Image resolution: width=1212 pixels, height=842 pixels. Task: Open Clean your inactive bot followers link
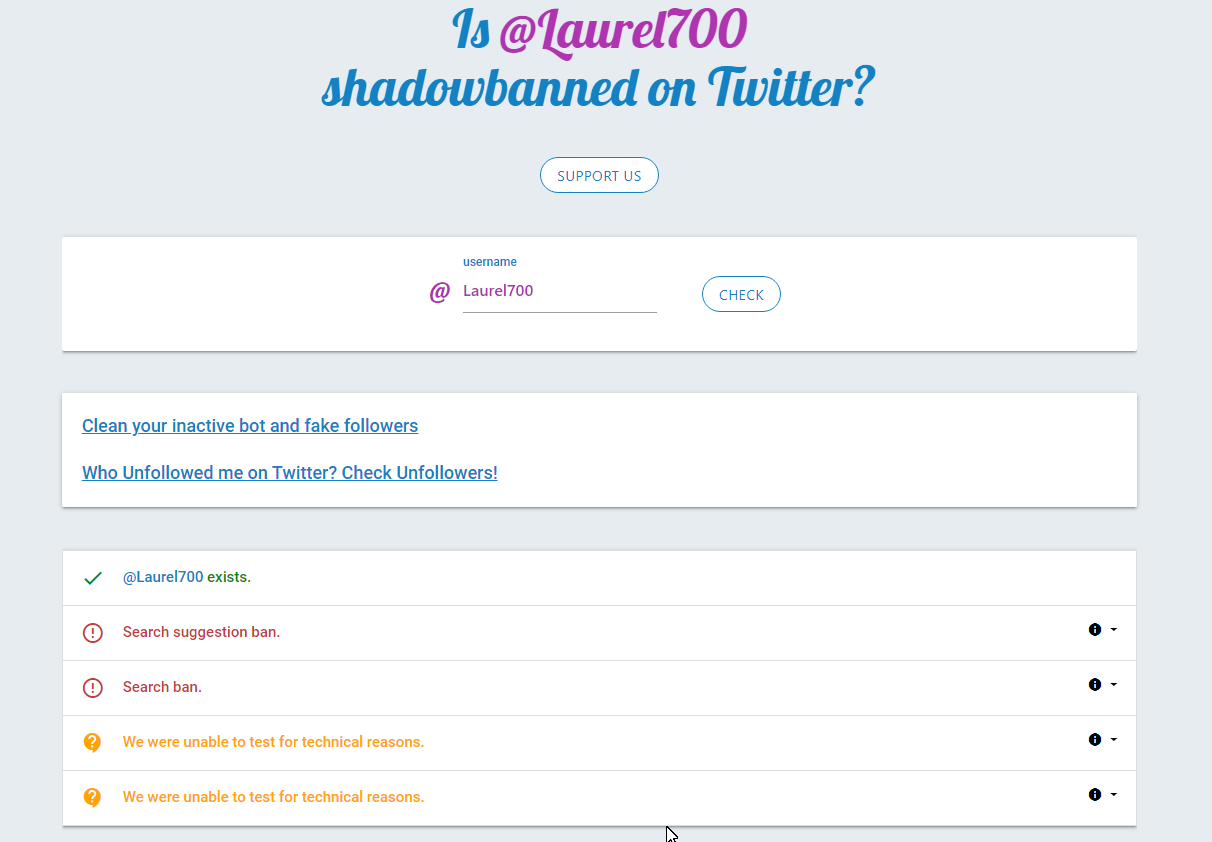pyautogui.click(x=250, y=426)
